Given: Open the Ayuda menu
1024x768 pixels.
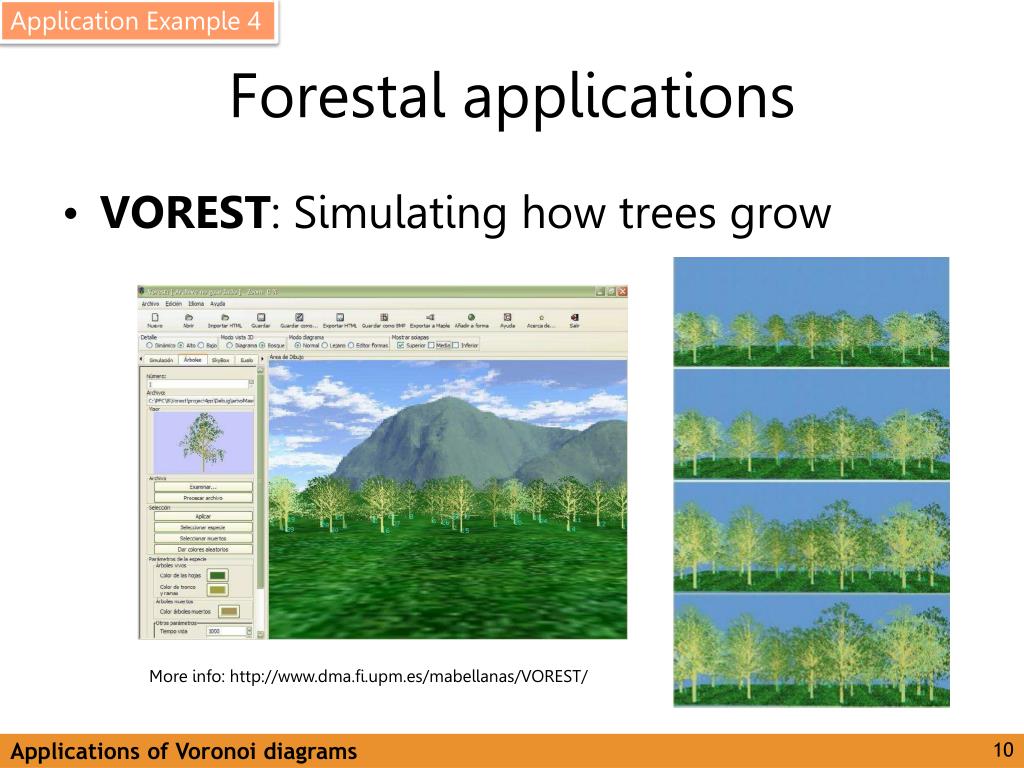Looking at the screenshot, I should tap(217, 304).
